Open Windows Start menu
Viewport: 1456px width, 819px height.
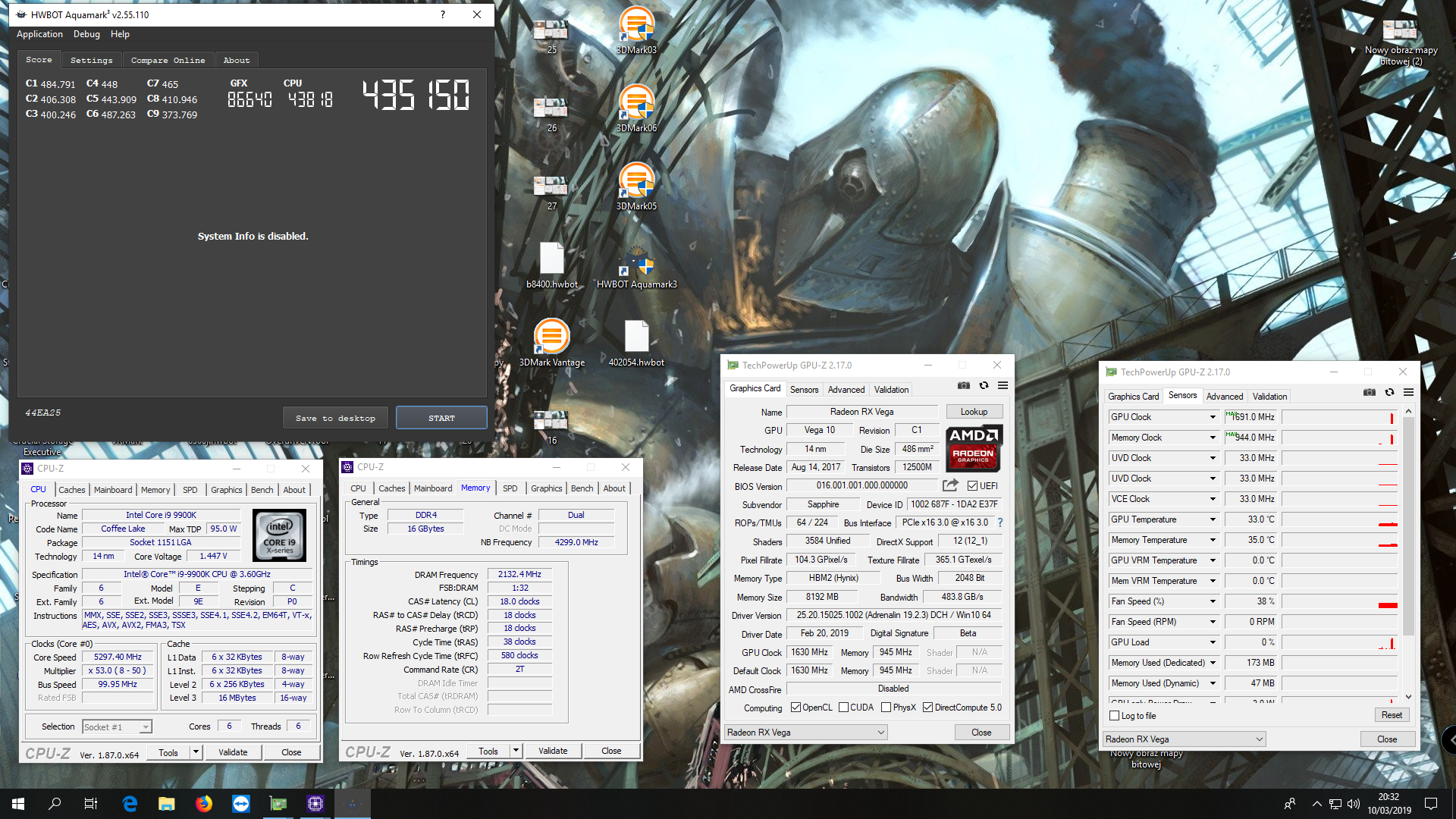[18, 804]
